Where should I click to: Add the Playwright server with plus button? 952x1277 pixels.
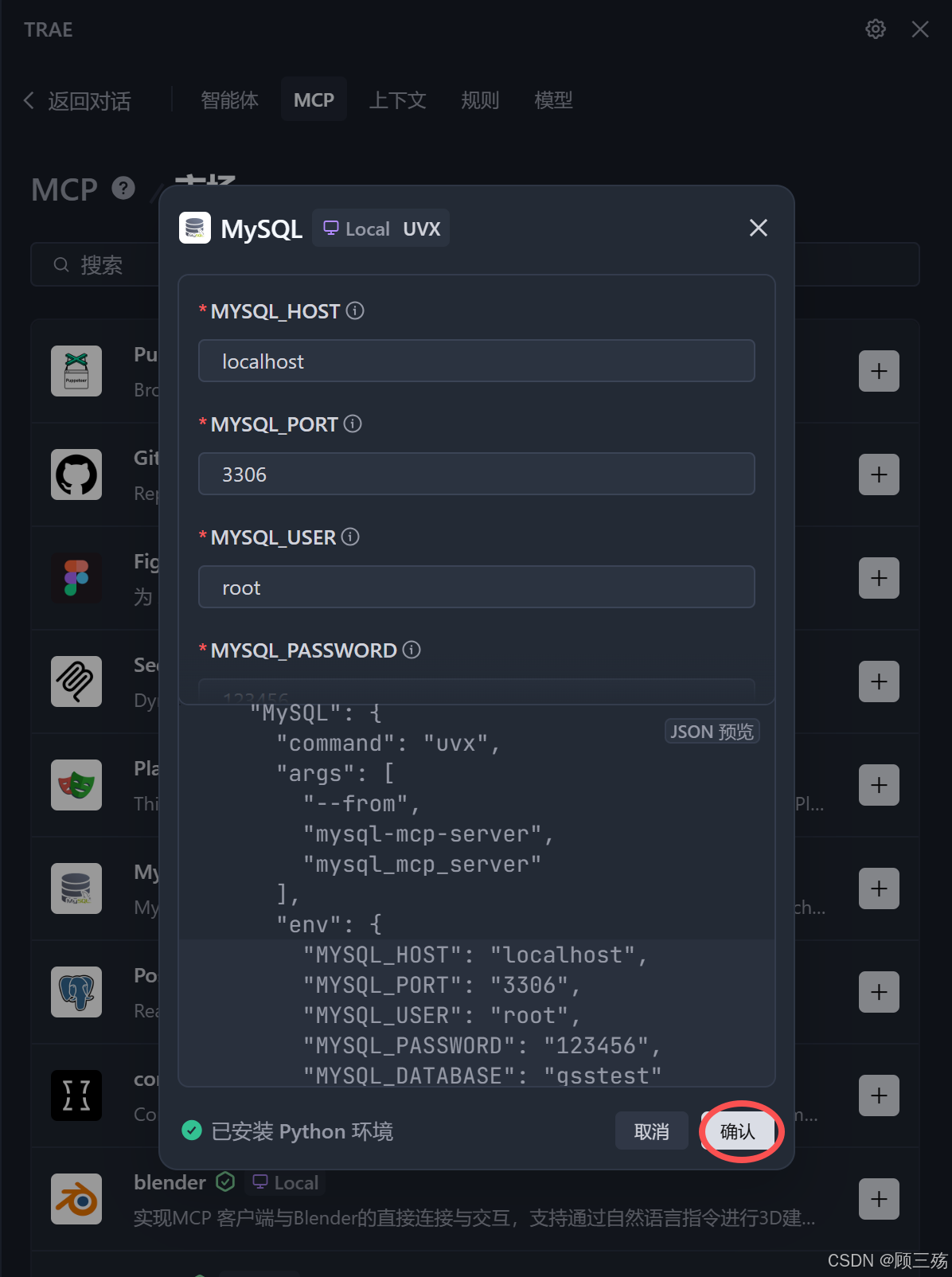point(879,785)
